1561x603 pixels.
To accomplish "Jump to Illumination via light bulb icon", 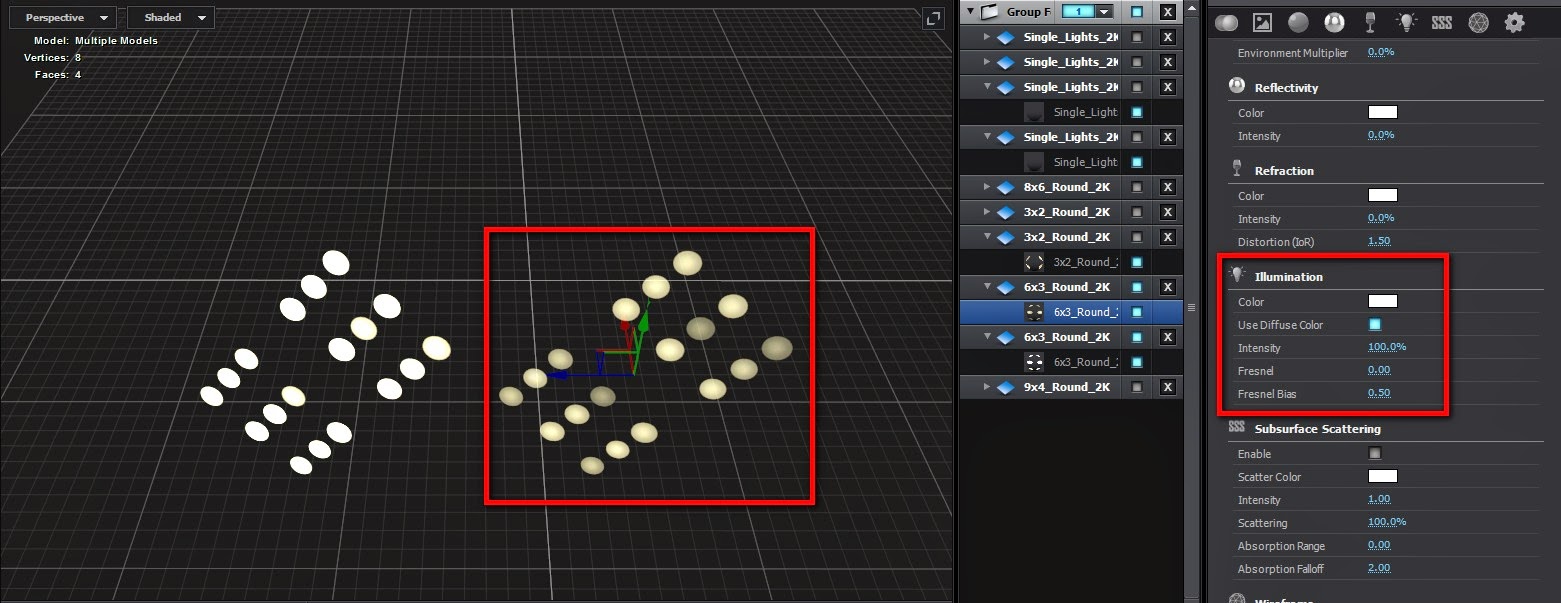I will click(x=1407, y=22).
